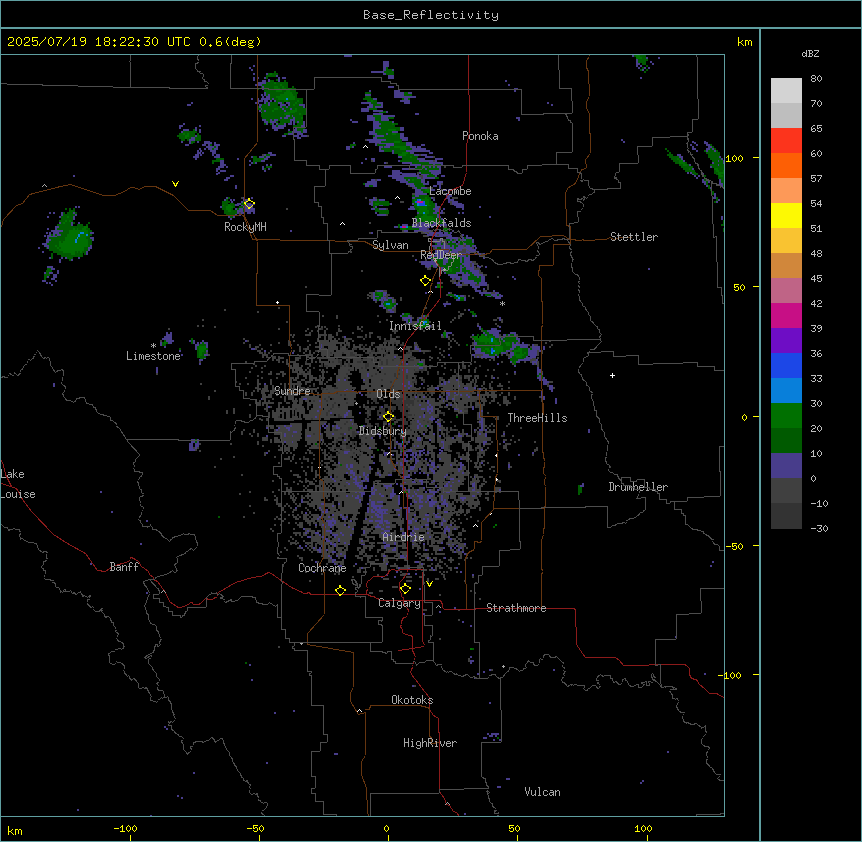Click the ThreeHills town label
The width and height of the screenshot is (862, 842).
pos(537,418)
